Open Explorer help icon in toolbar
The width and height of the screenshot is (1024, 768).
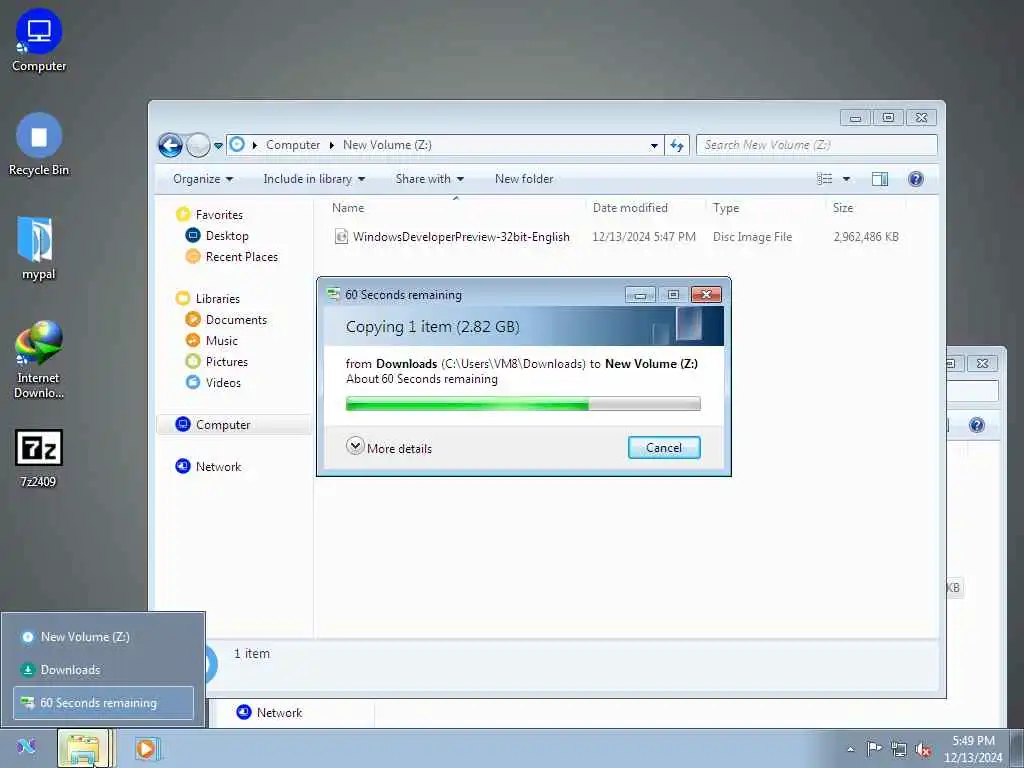(x=916, y=179)
